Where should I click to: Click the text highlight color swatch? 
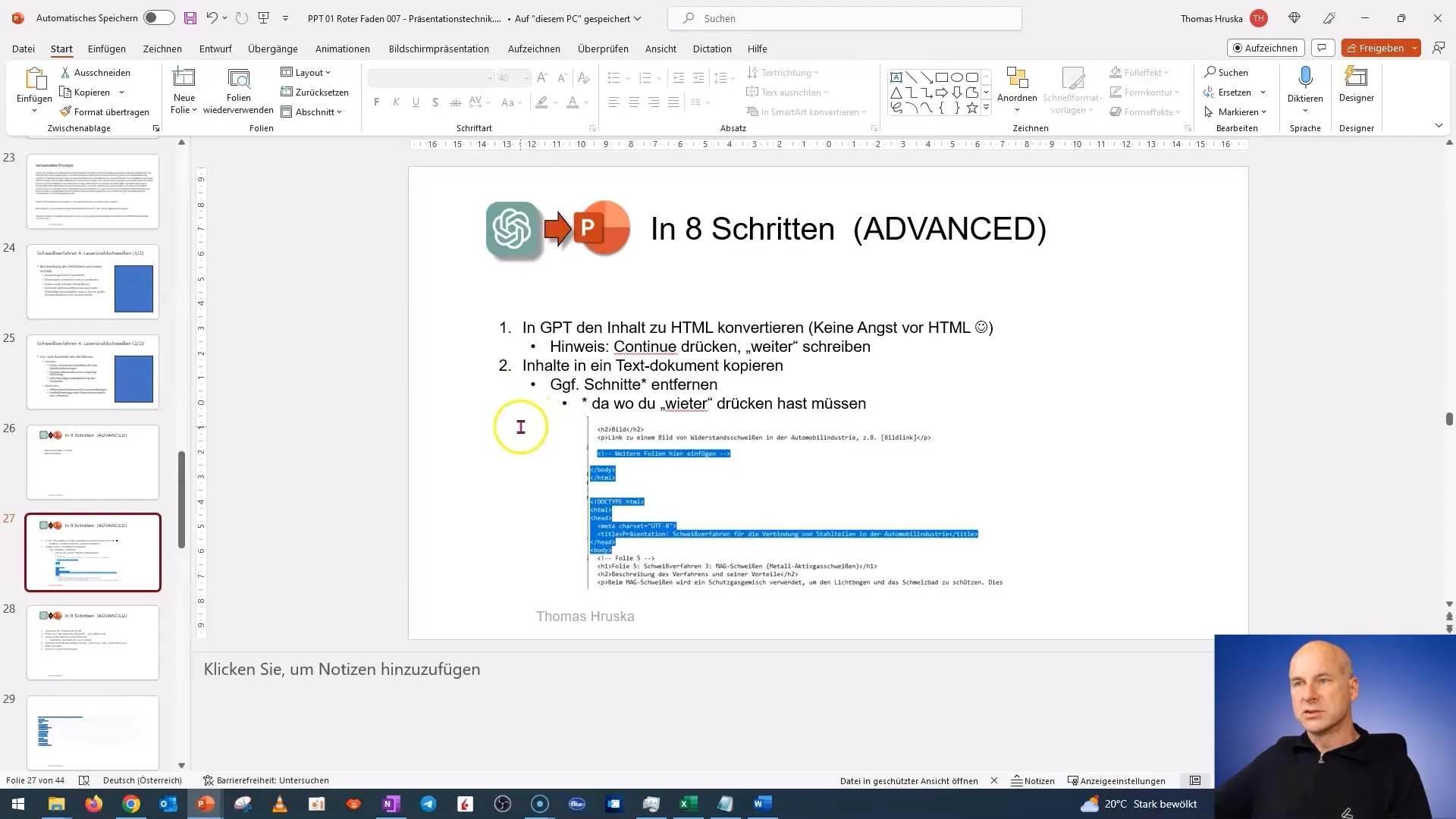[541, 102]
